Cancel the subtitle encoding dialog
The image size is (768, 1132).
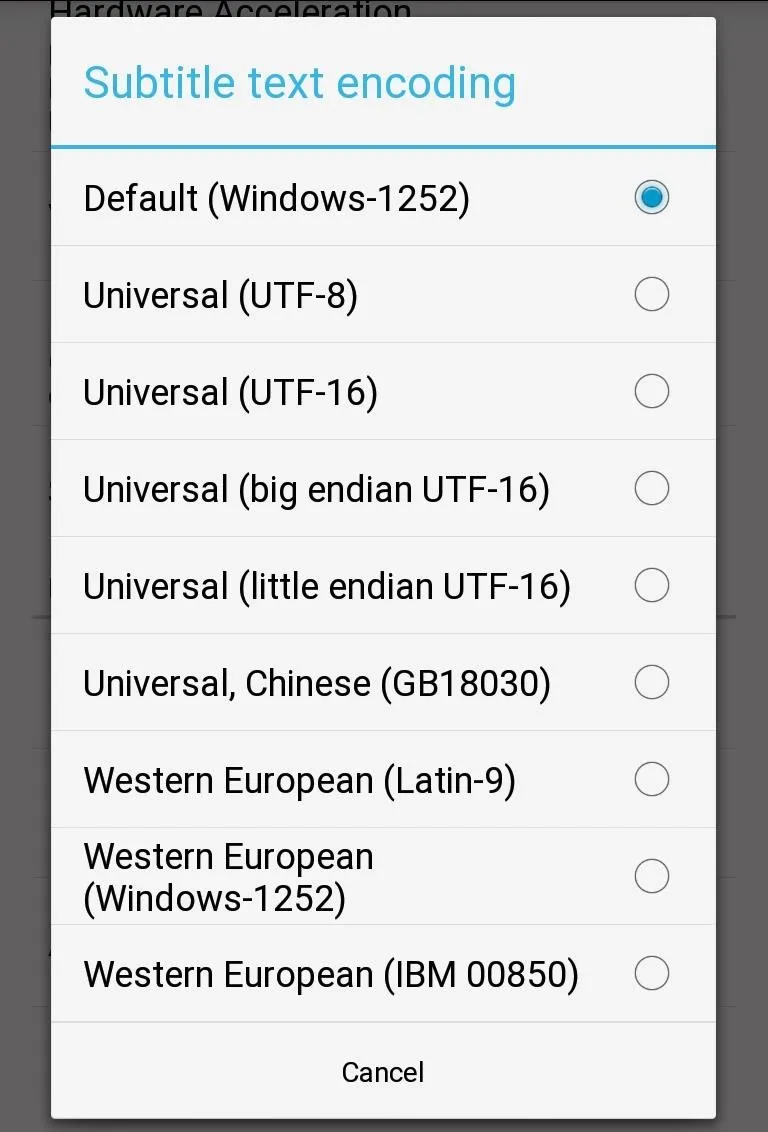(x=383, y=1072)
